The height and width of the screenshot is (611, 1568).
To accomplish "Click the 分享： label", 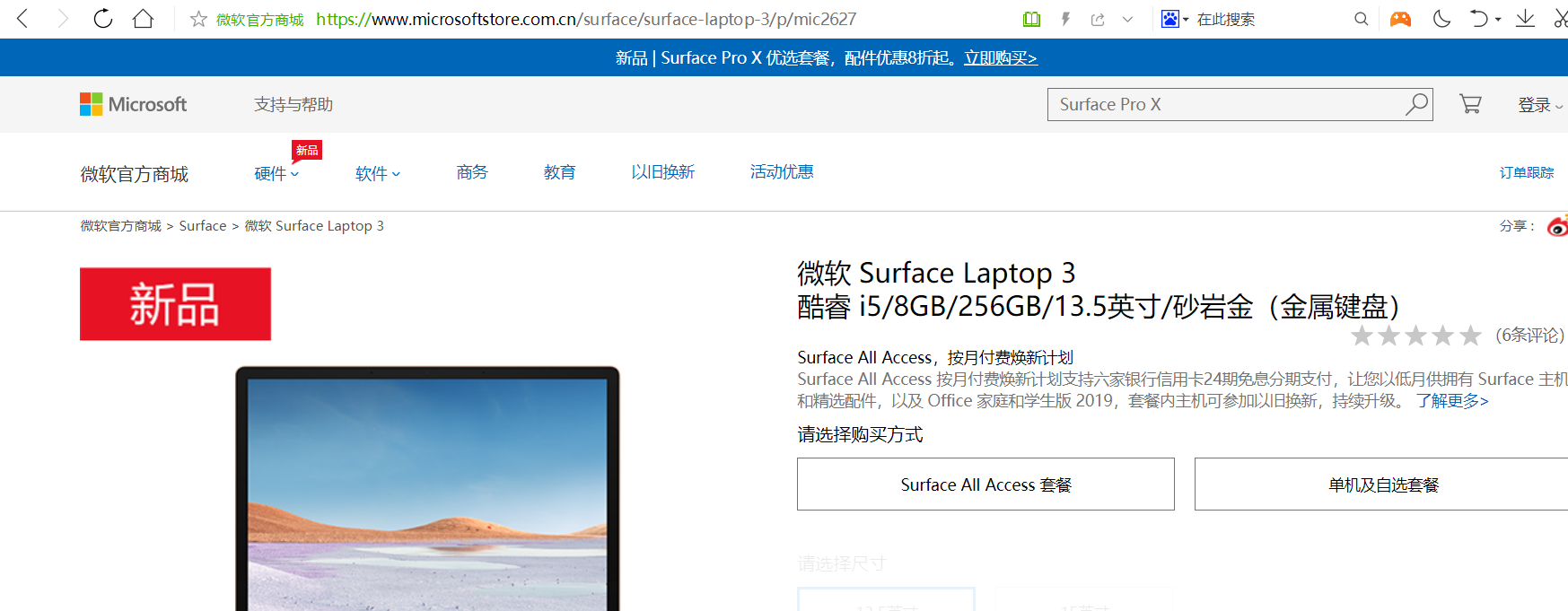I will click(x=1518, y=226).
